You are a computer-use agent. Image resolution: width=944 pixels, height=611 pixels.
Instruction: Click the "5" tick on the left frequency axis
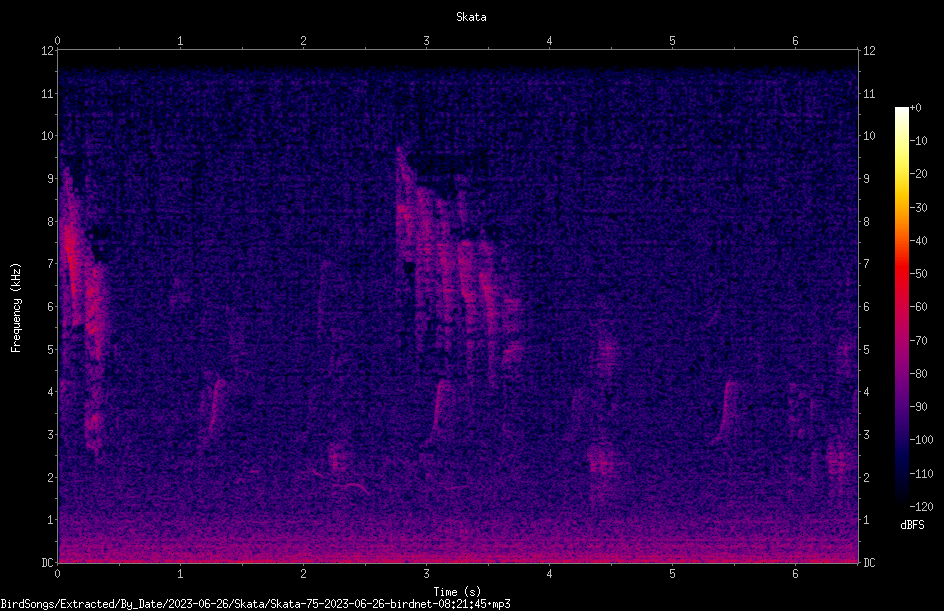51,349
